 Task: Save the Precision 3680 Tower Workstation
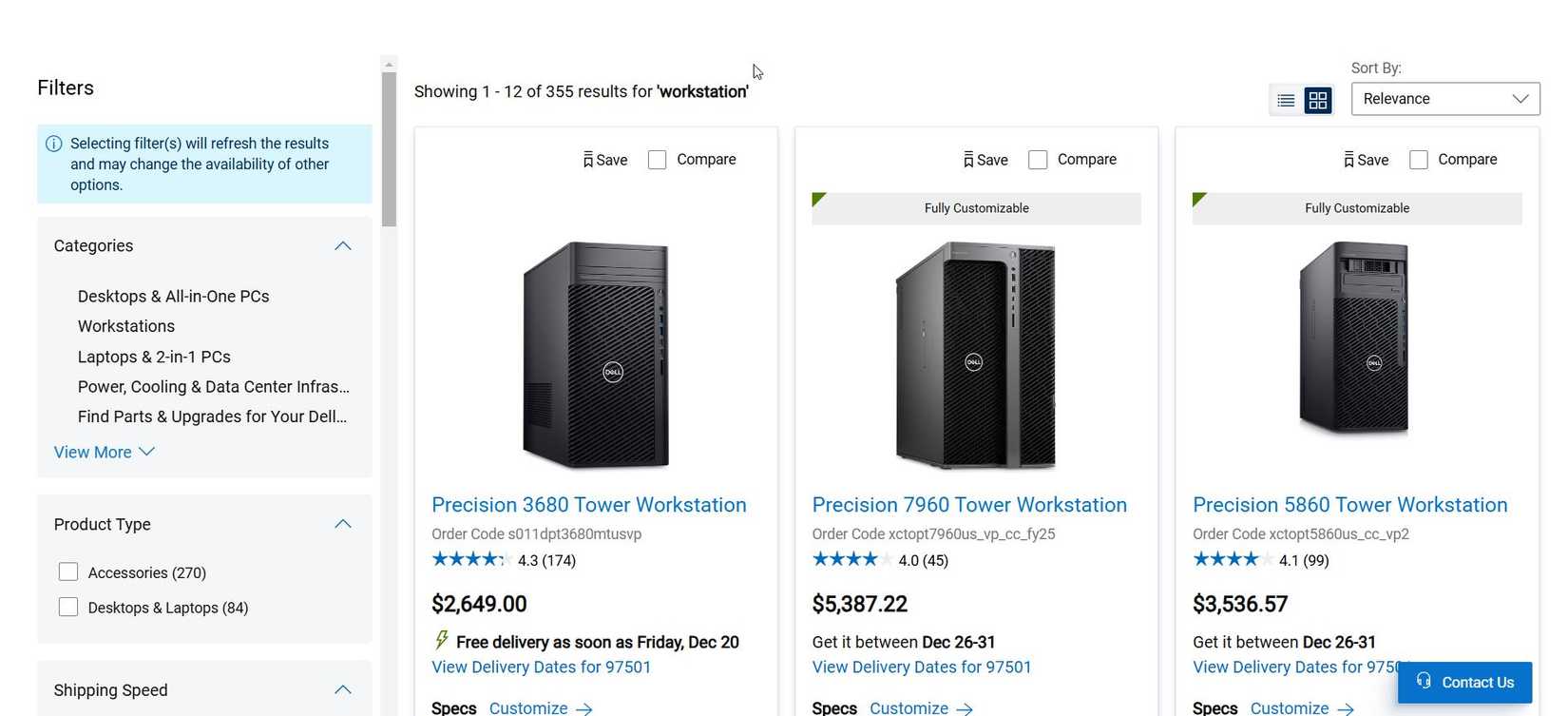(605, 159)
